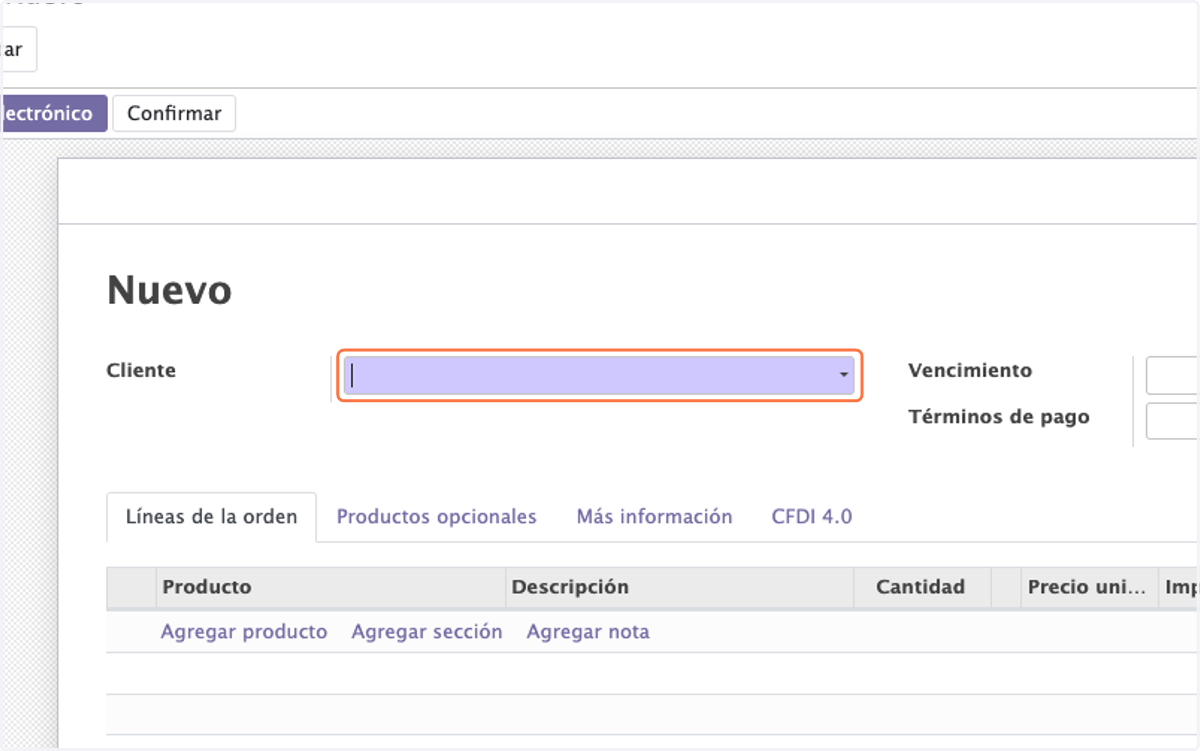Open the Más información tab

point(654,517)
